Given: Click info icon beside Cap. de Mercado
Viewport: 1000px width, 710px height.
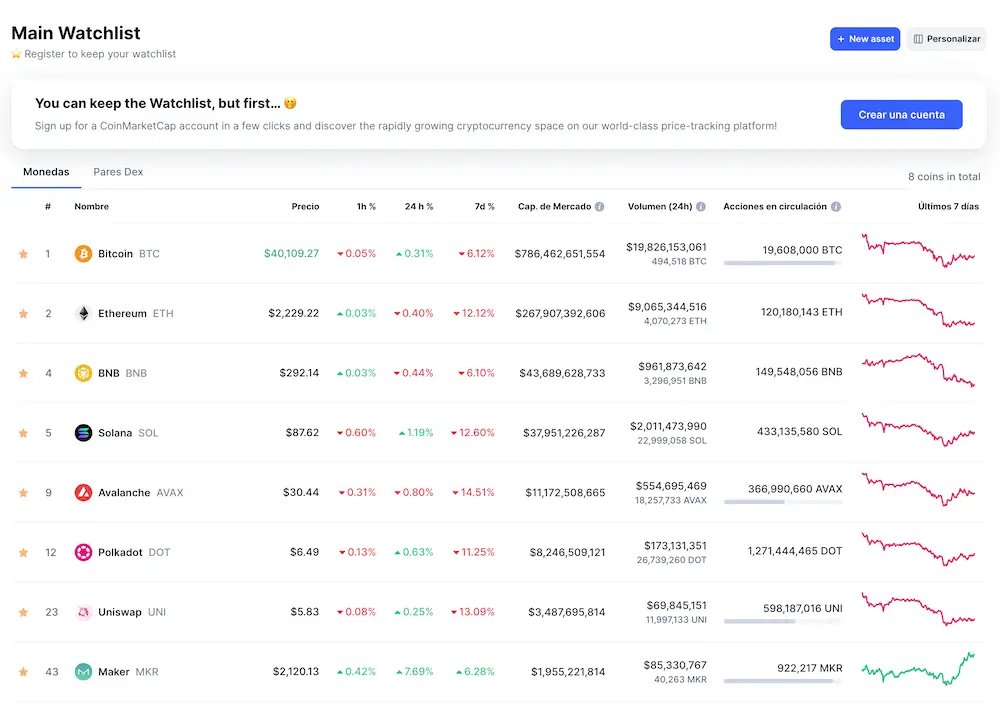Looking at the screenshot, I should (599, 207).
